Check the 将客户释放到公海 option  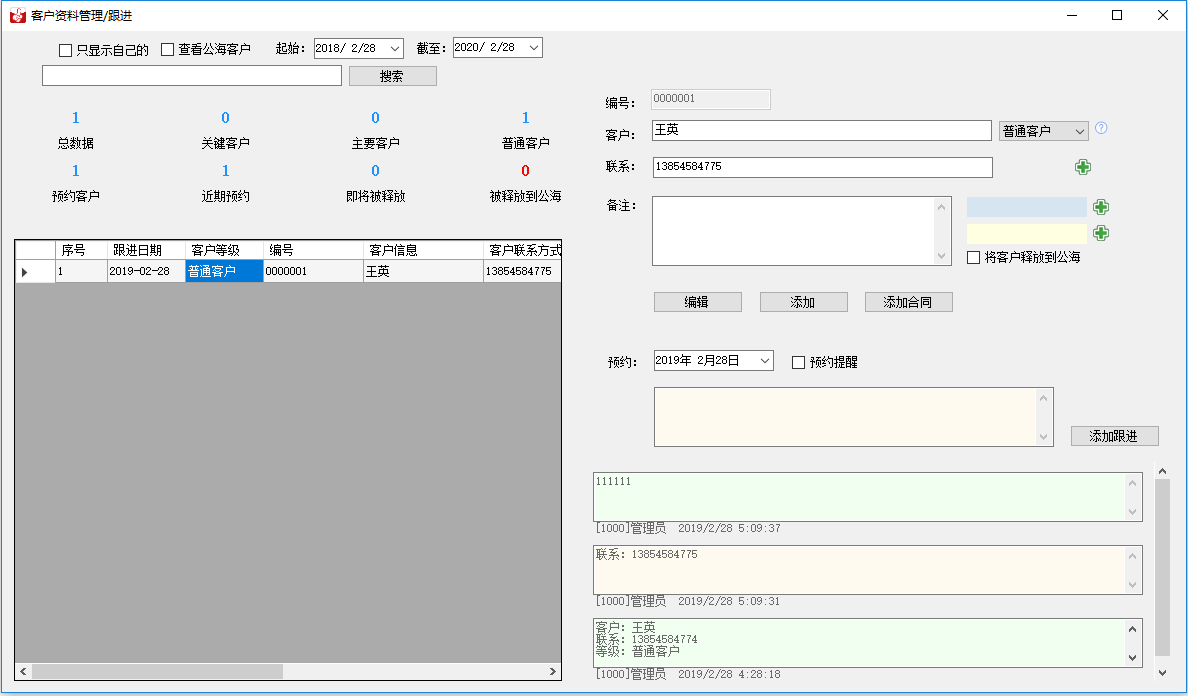pos(974,257)
